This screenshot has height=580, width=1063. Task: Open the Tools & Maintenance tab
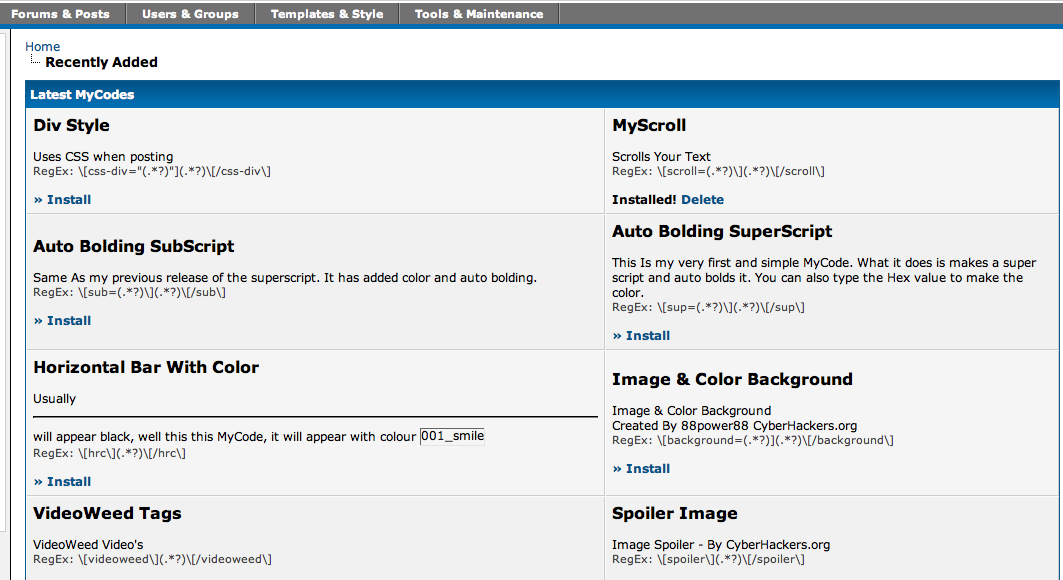tap(479, 14)
